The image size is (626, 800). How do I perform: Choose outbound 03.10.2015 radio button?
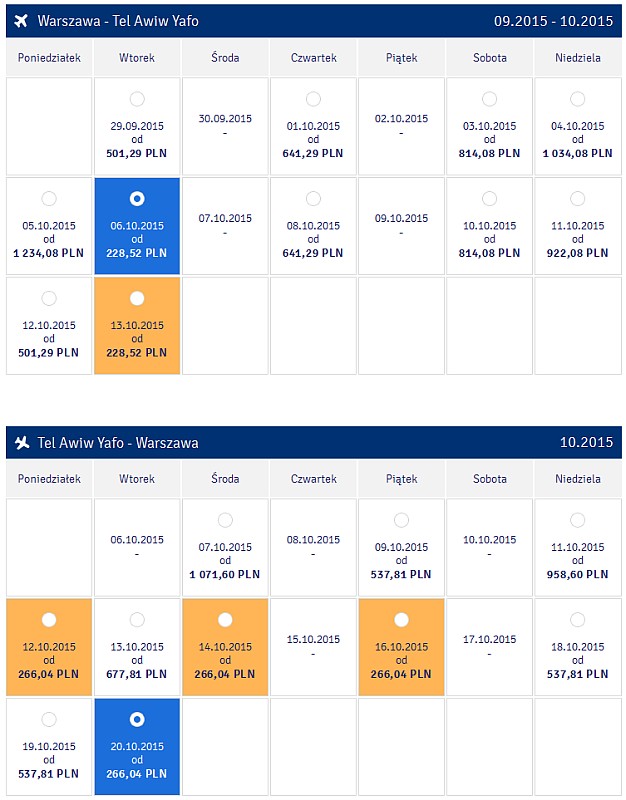tap(489, 99)
